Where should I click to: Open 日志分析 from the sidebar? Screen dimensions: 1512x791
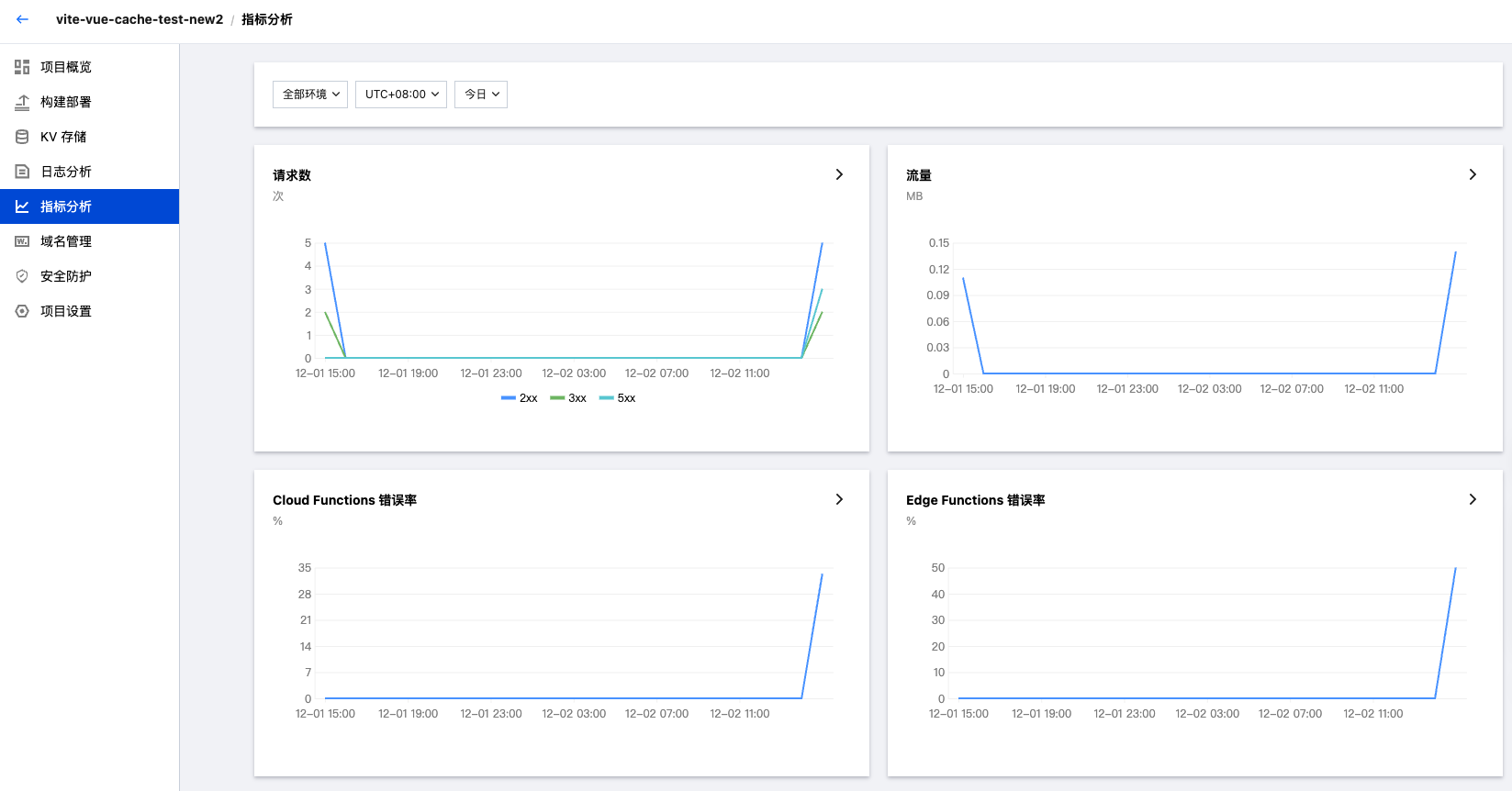(x=66, y=172)
